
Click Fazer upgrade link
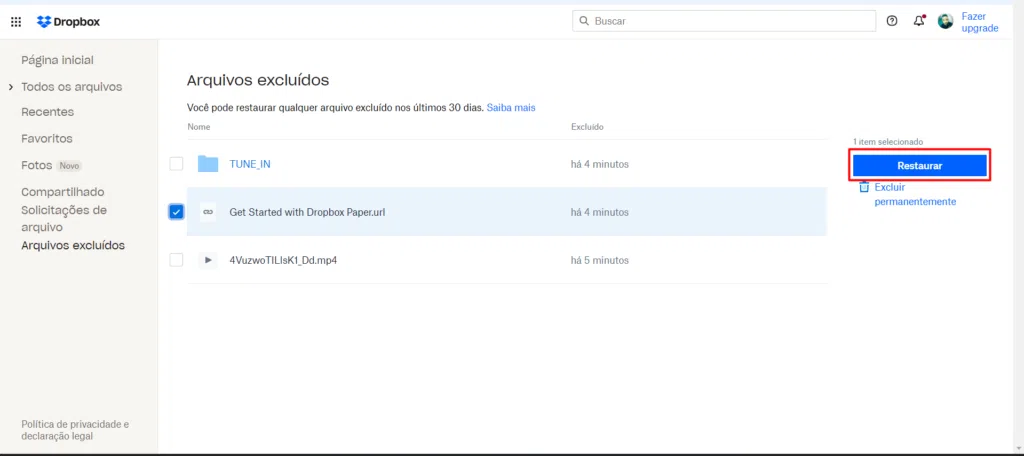(x=980, y=22)
